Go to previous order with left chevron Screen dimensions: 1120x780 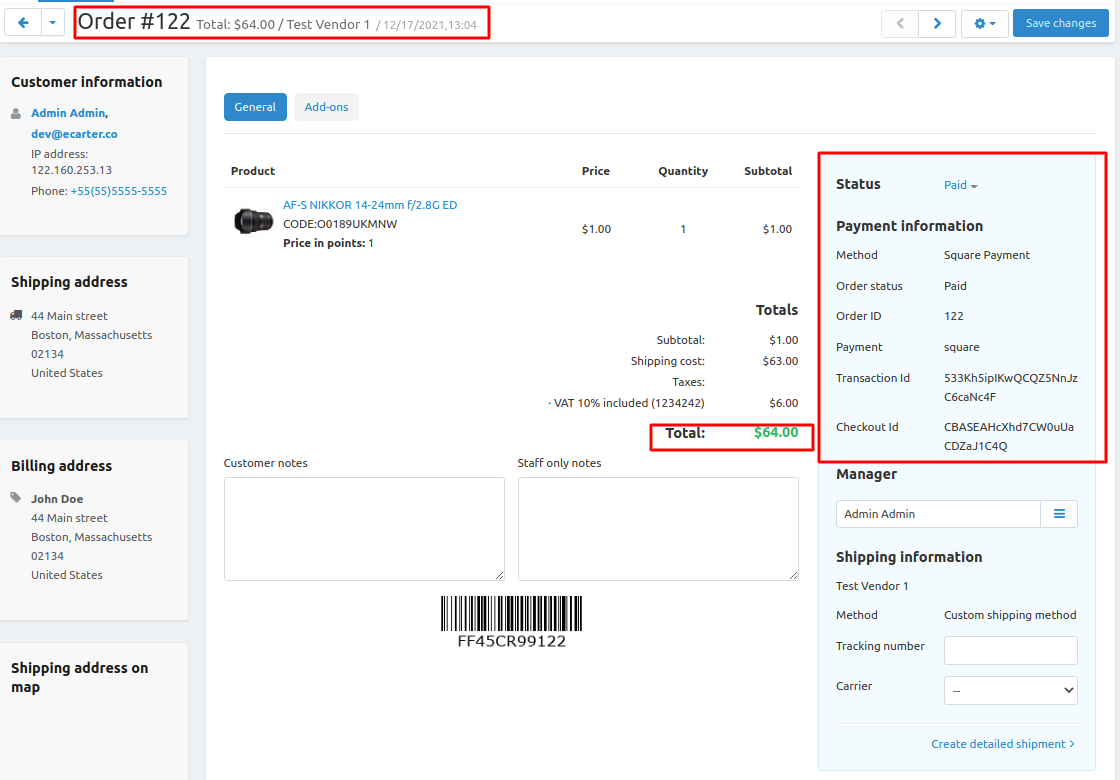900,23
